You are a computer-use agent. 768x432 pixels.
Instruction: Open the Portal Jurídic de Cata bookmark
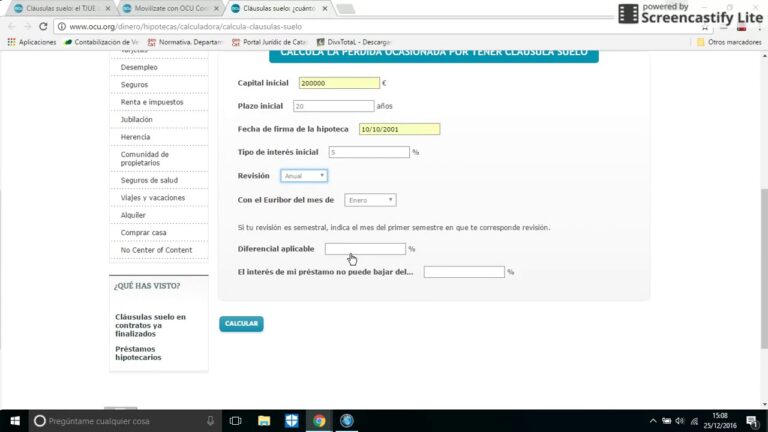[x=270, y=42]
